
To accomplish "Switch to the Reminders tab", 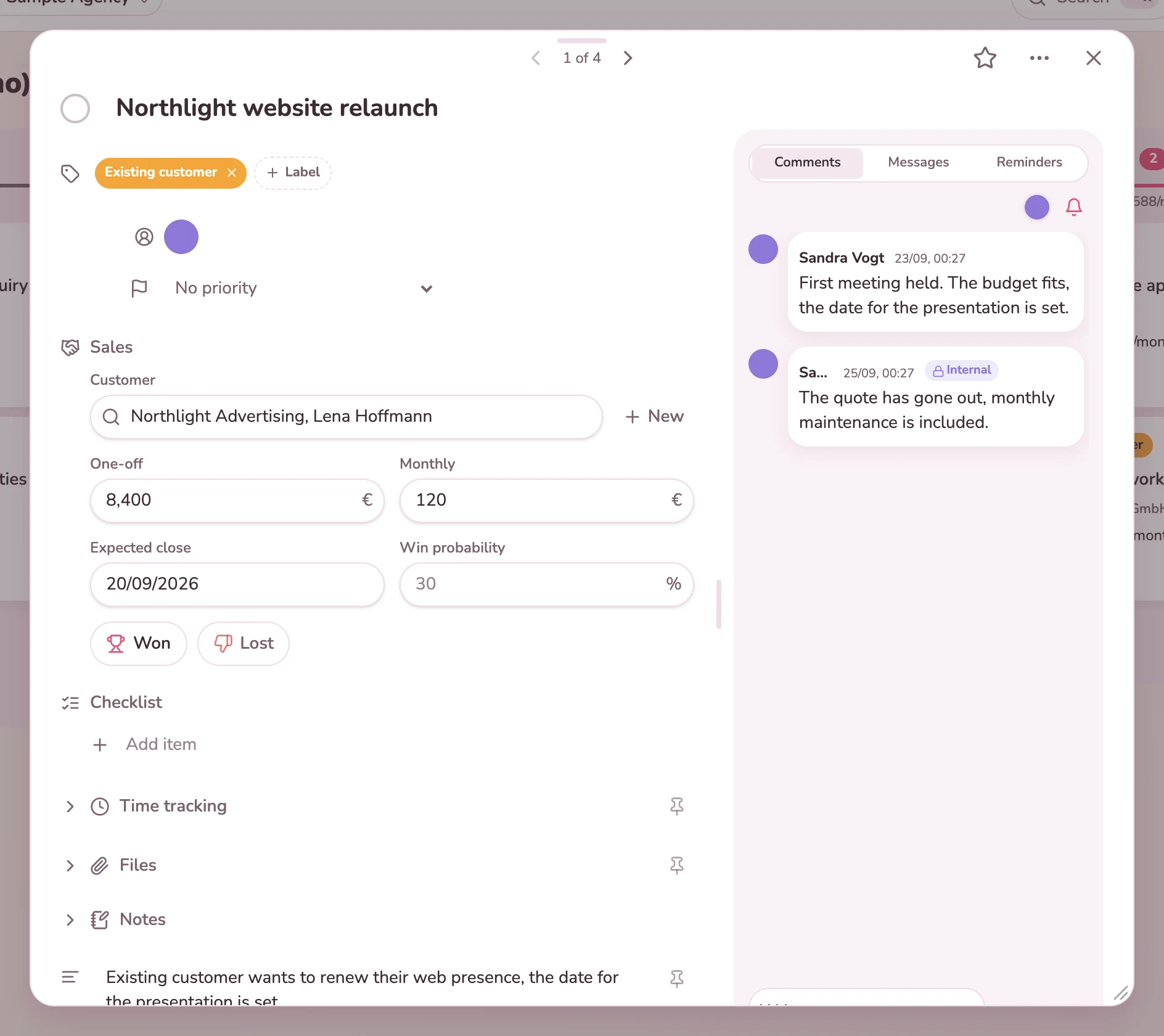I will pos(1030,163).
